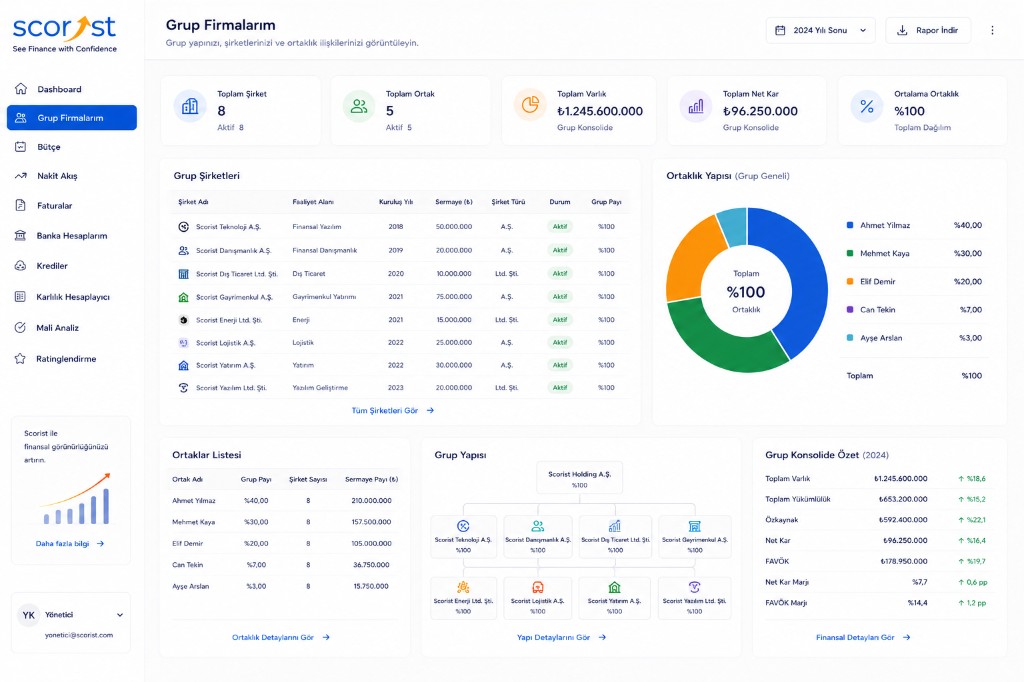Click the Ratinglendirme star icon
1024x682 pixels.
20,359
